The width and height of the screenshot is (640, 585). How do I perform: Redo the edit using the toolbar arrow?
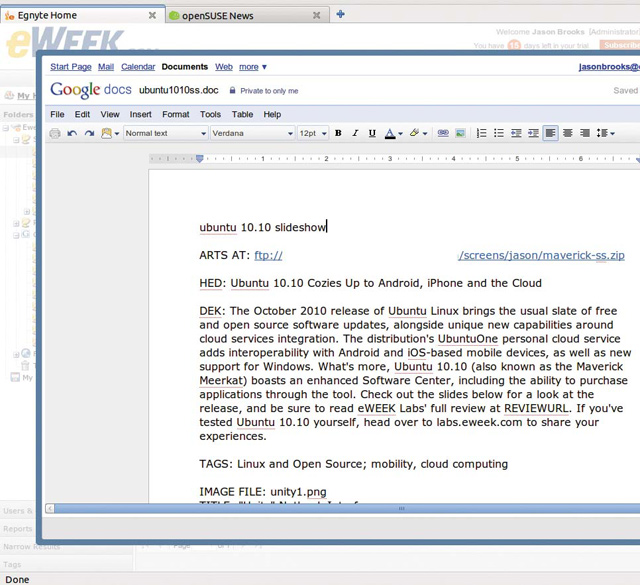(89, 133)
